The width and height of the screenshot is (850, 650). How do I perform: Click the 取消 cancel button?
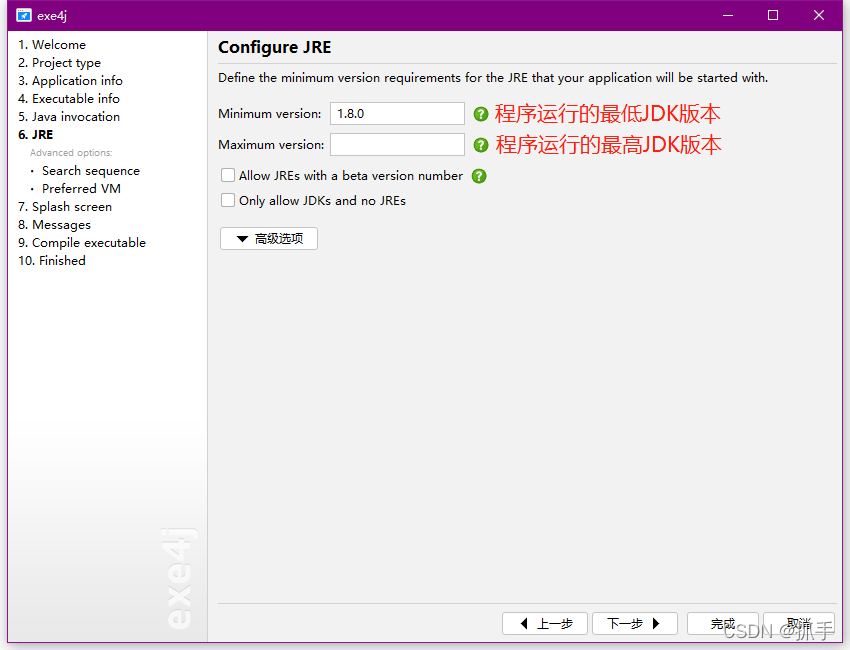pos(799,623)
